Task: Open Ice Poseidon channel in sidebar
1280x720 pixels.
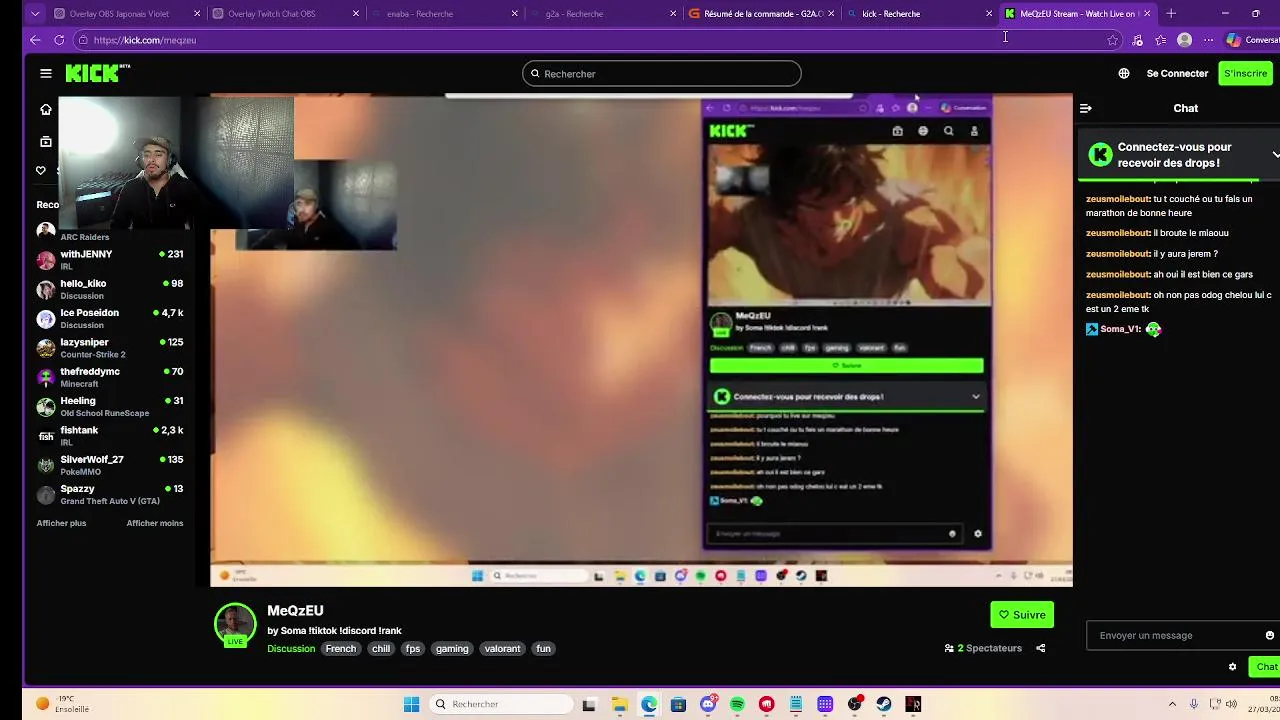Action: pyautogui.click(x=110, y=319)
